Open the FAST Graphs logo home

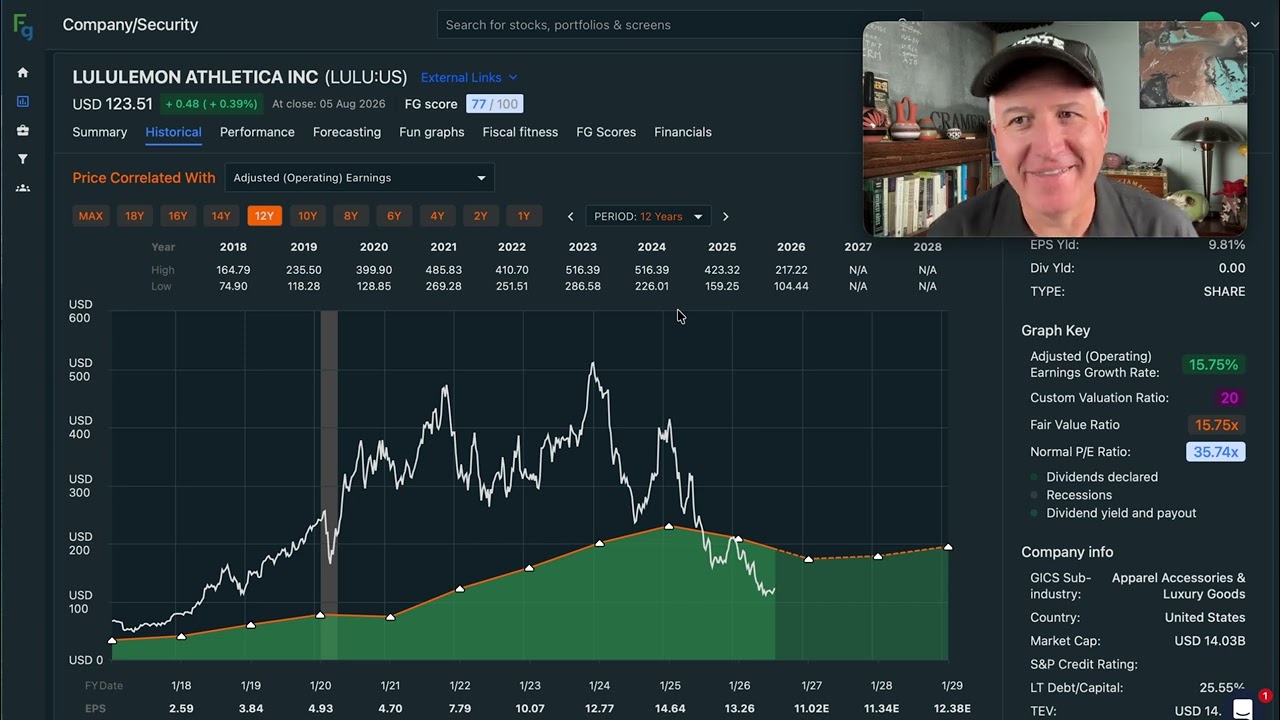tap(23, 26)
